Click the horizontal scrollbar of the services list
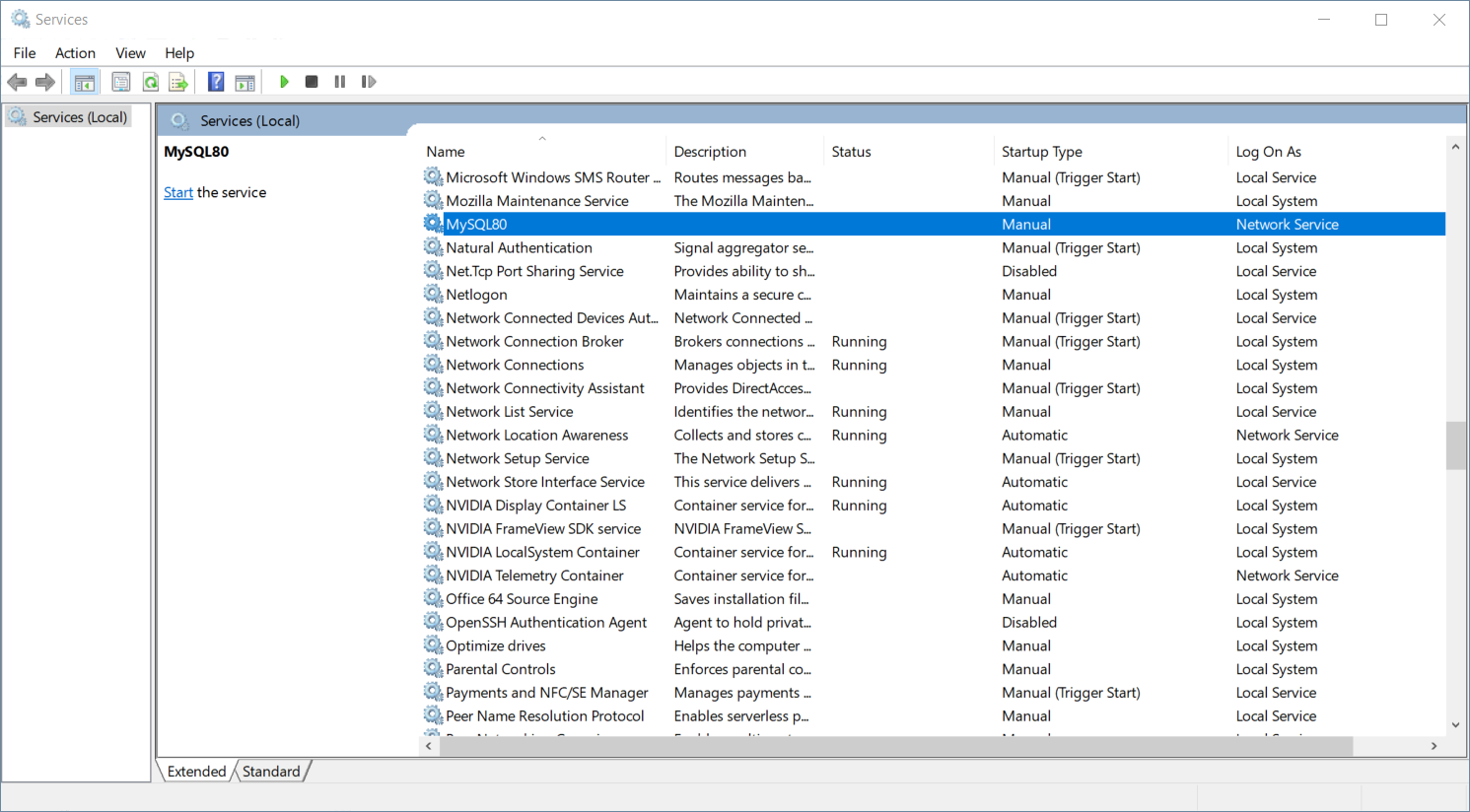Screen dimensions: 1470x812 [x=896, y=747]
